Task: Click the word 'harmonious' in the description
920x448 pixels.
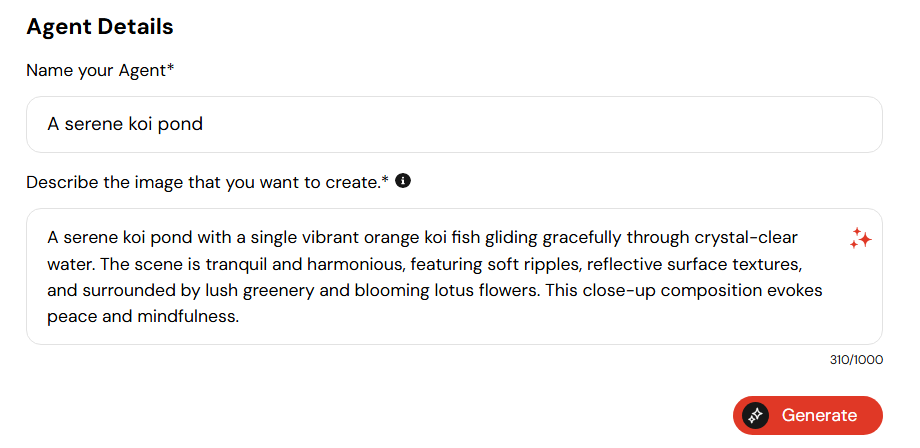Action: tap(356, 264)
